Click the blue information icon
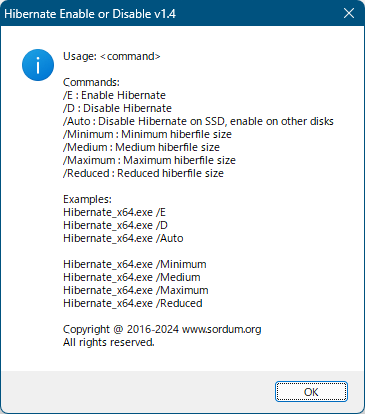 coord(38,65)
